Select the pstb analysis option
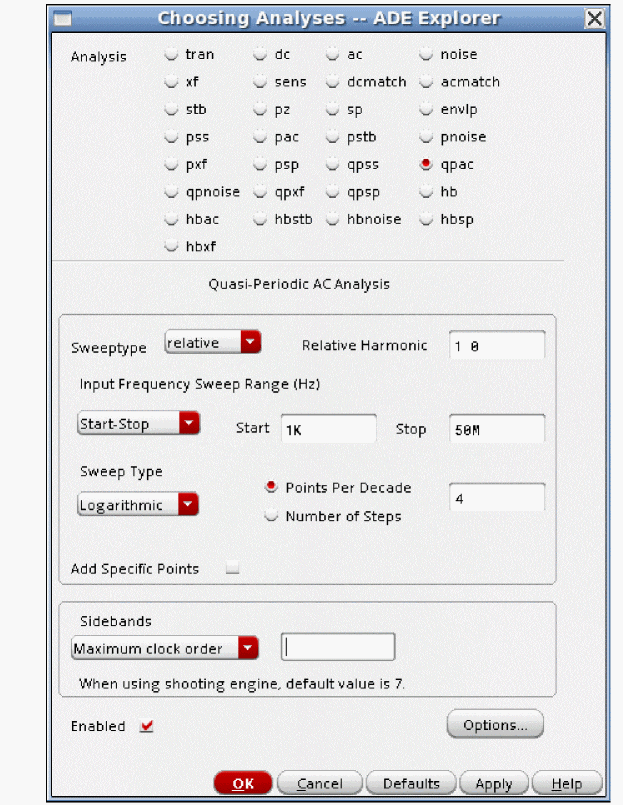The height and width of the screenshot is (805, 623). click(x=332, y=137)
